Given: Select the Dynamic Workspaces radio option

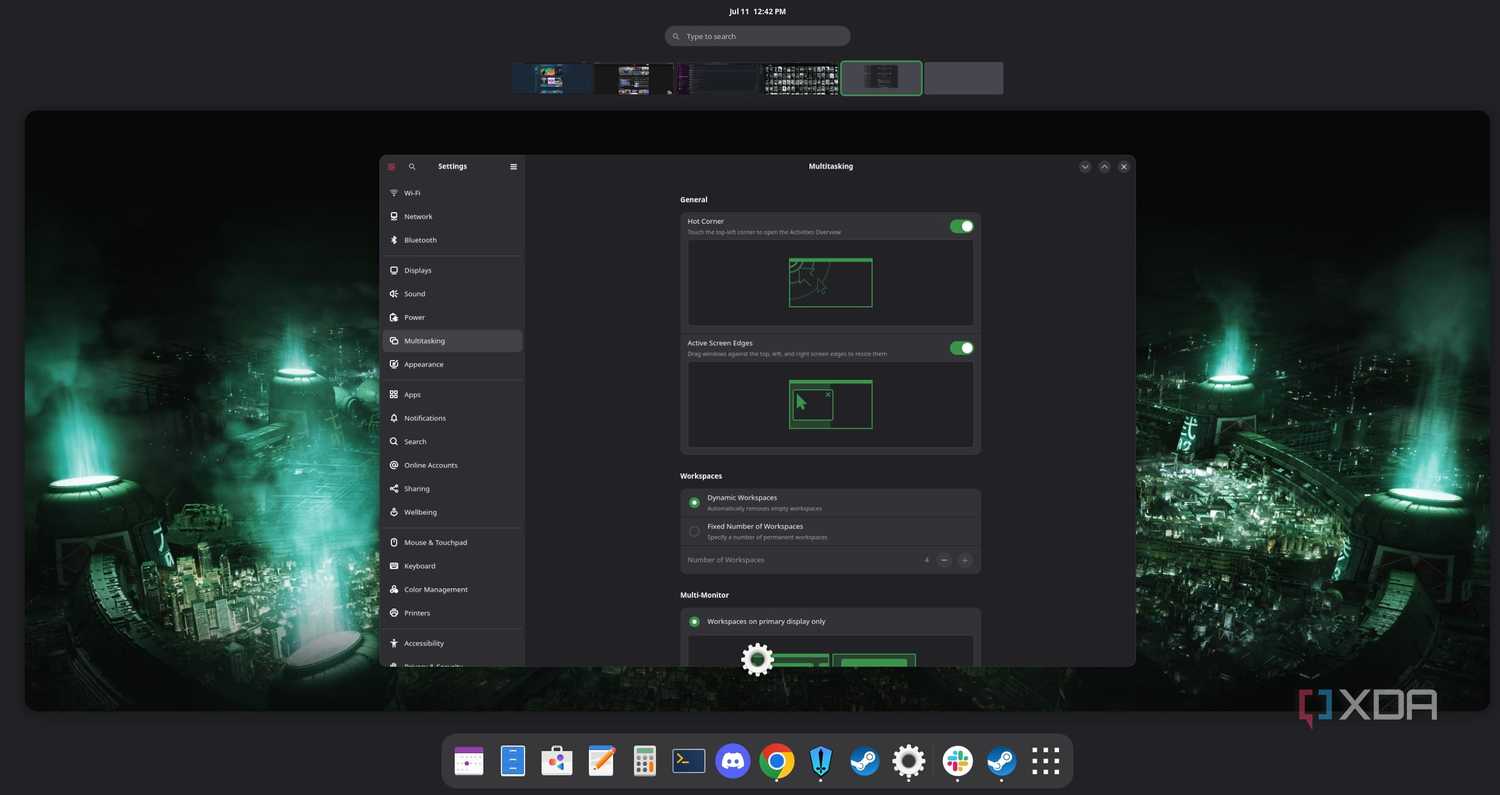Looking at the screenshot, I should tap(694, 503).
